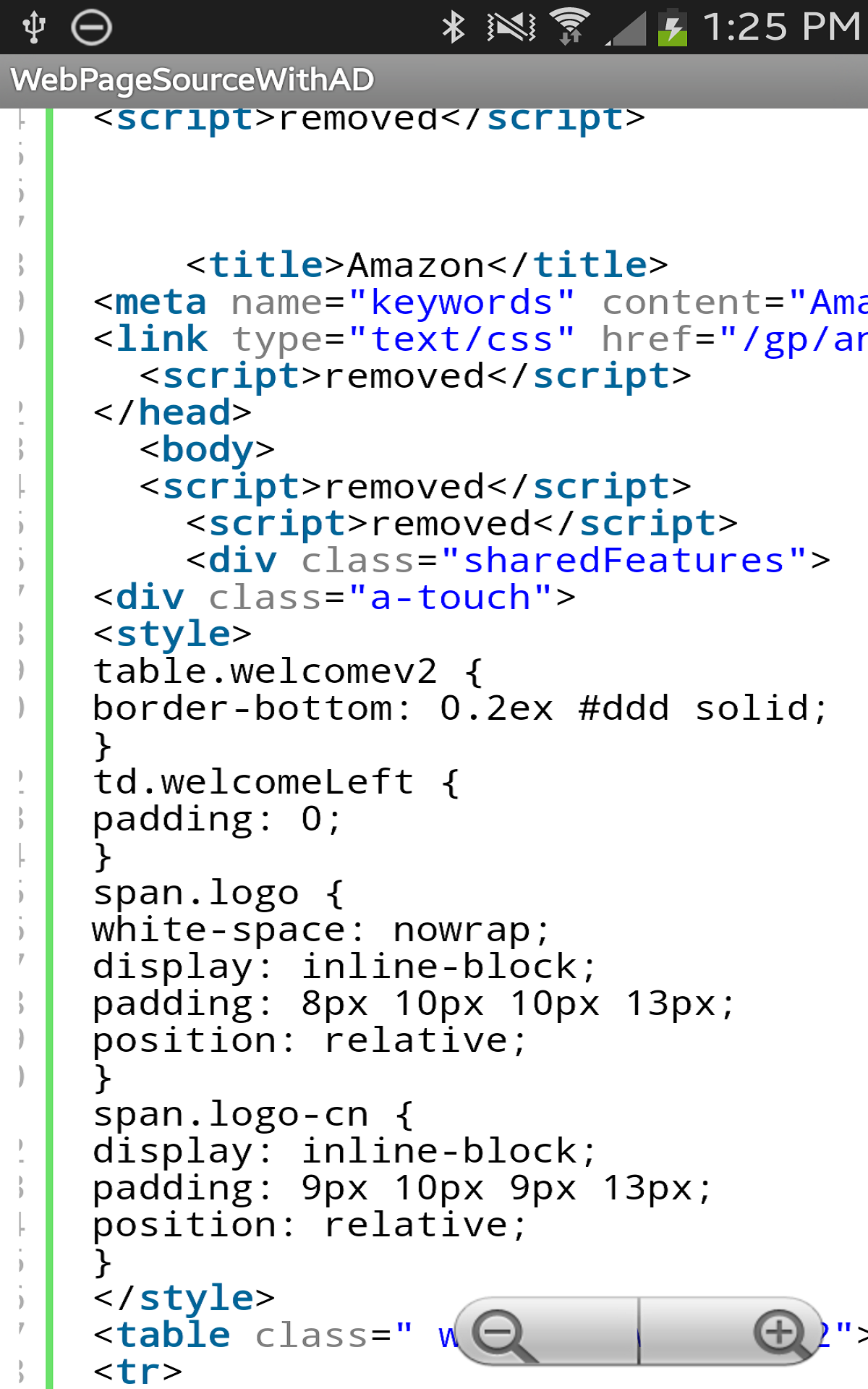Screen dimensions: 868x1389
Task: Tap the Bluetooth icon in status bar
Action: pos(454,27)
